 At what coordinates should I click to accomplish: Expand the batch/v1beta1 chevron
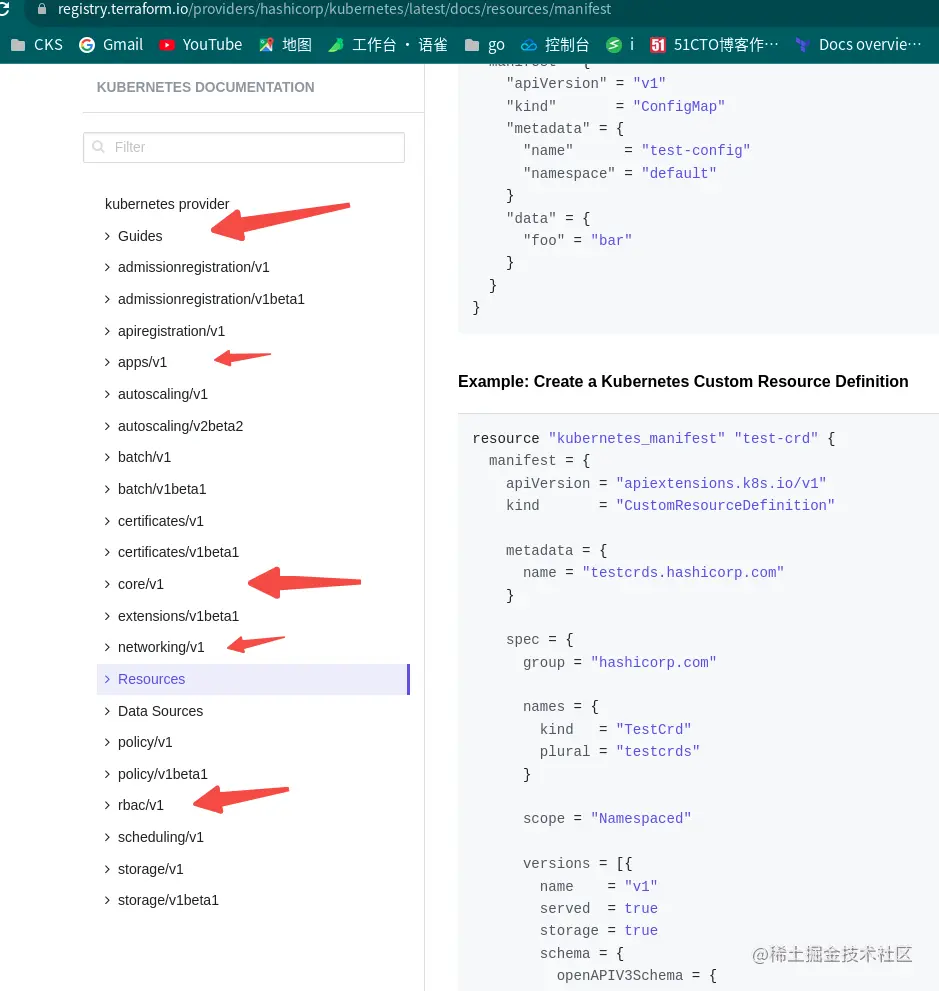[x=107, y=489]
